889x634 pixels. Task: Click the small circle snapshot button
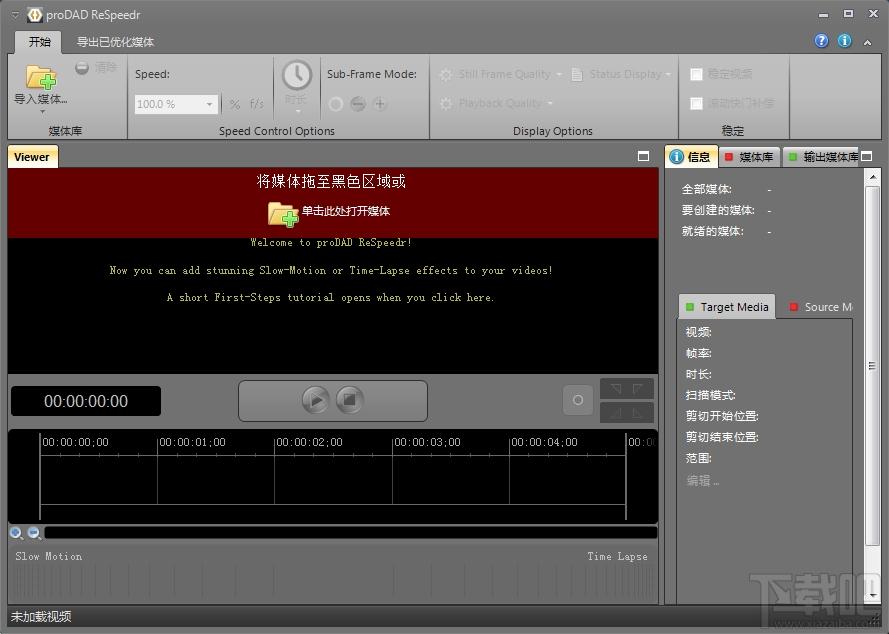coord(578,400)
